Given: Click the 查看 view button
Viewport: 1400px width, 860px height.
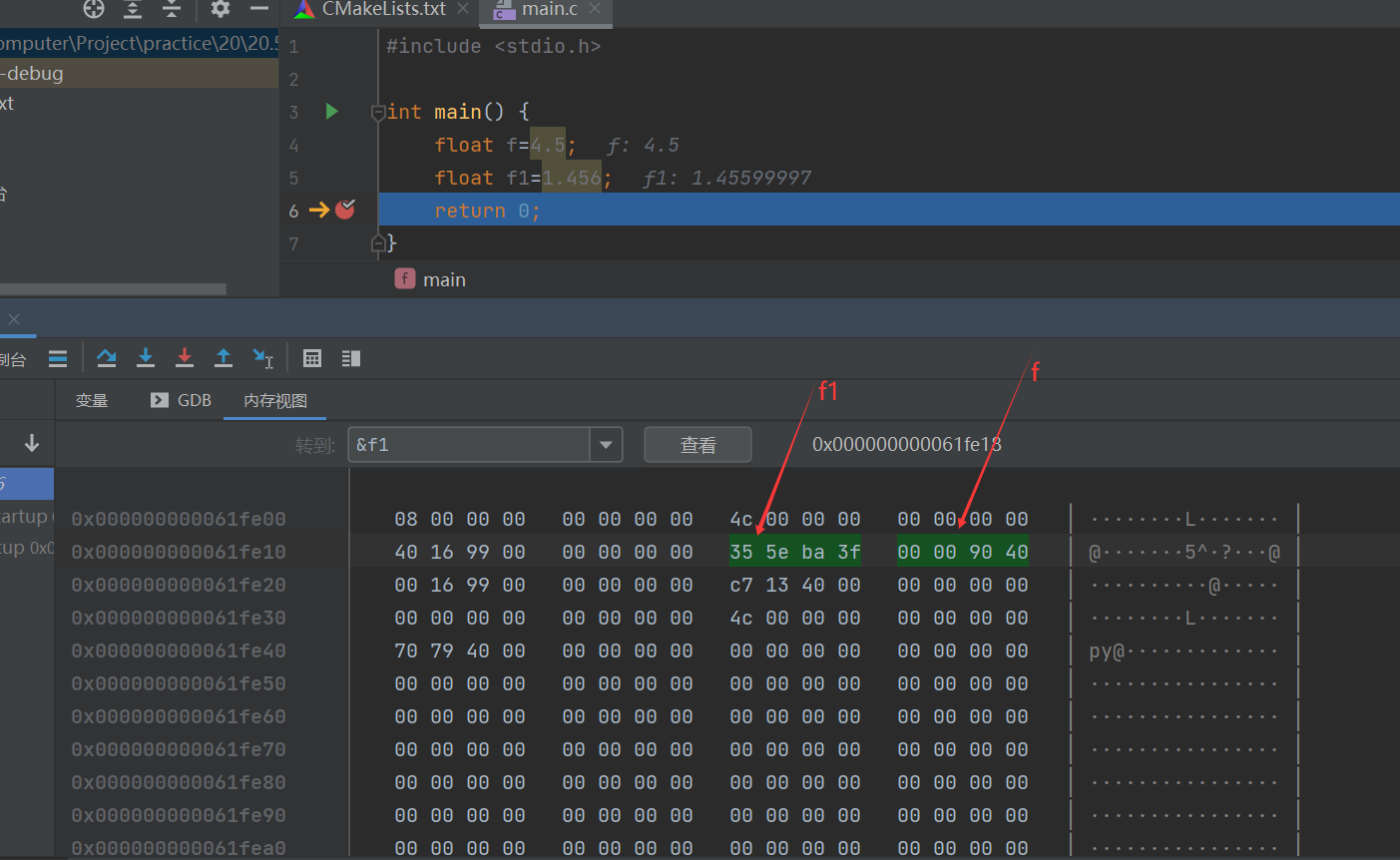Looking at the screenshot, I should point(698,445).
